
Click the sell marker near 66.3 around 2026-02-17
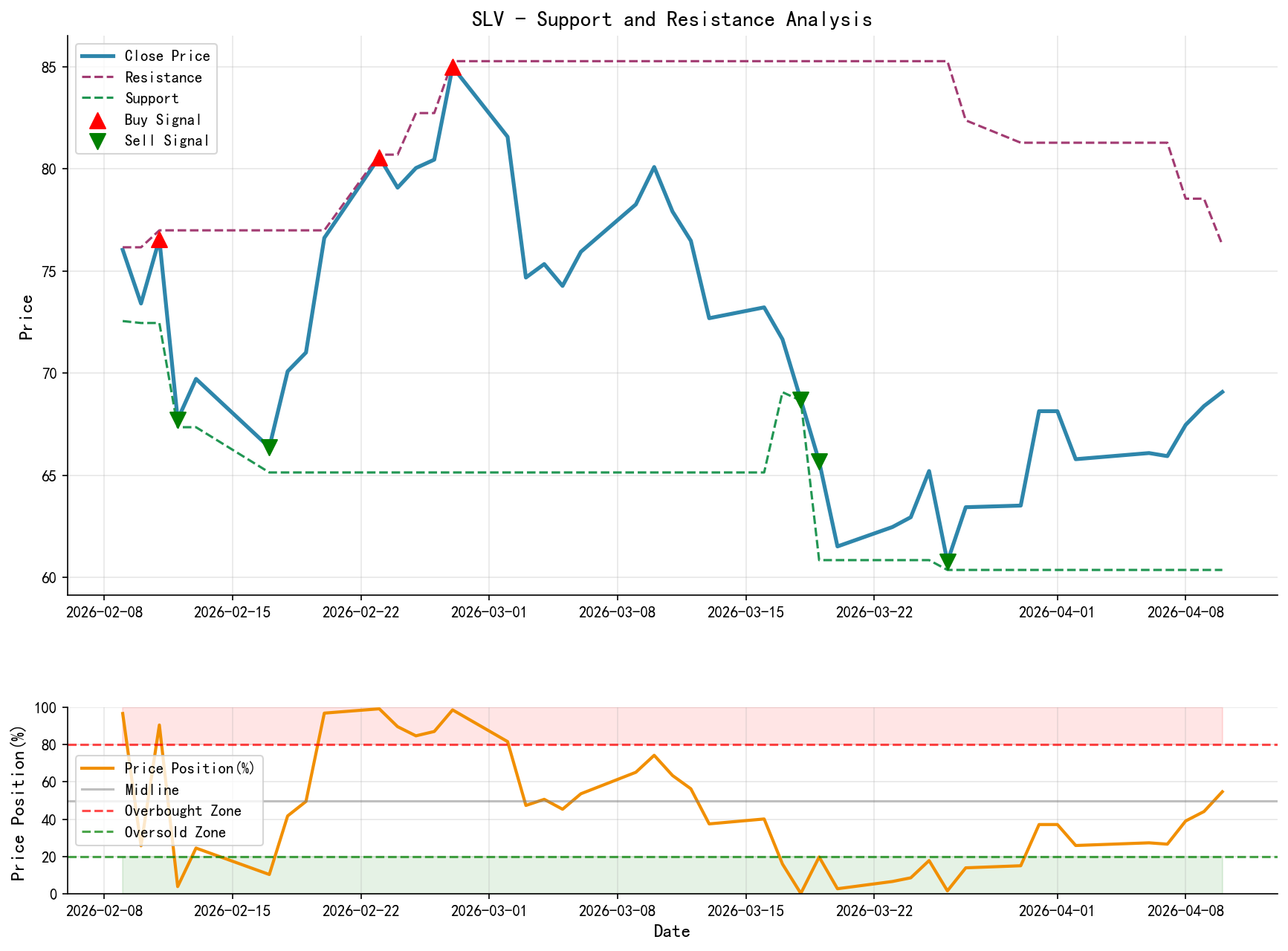[x=269, y=447]
